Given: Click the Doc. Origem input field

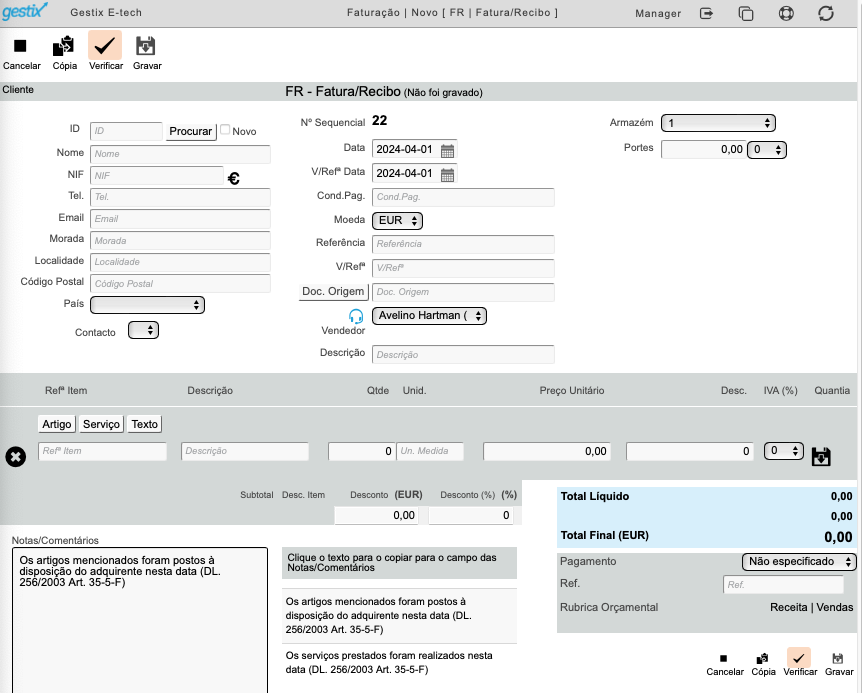Looking at the screenshot, I should point(463,292).
